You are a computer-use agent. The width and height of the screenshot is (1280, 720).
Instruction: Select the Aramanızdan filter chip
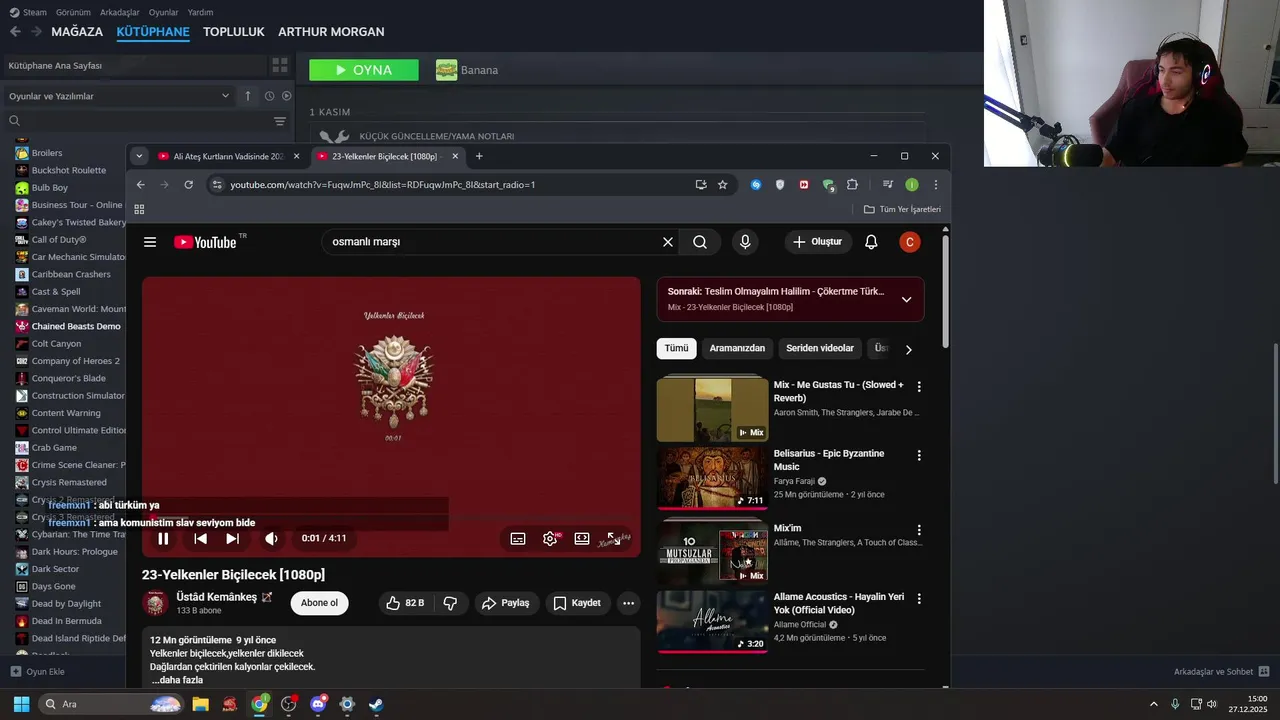tap(737, 348)
